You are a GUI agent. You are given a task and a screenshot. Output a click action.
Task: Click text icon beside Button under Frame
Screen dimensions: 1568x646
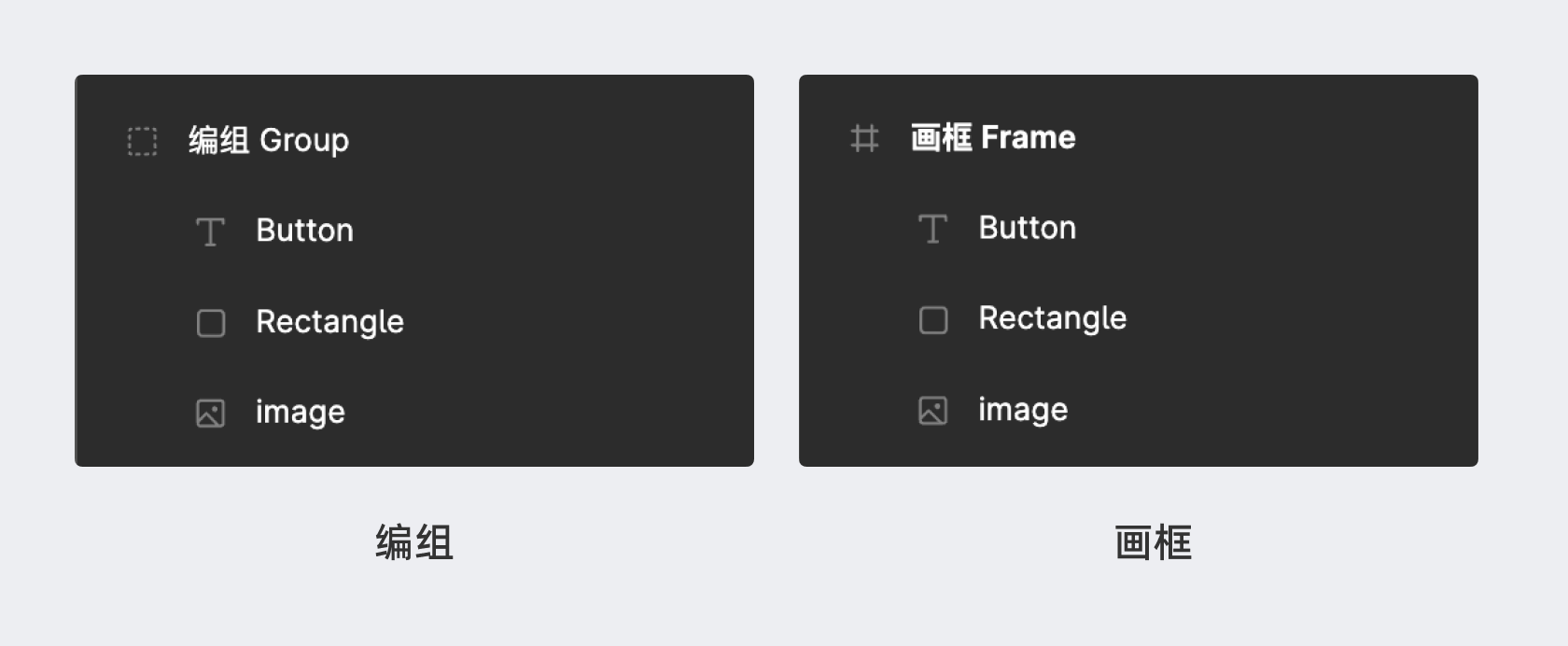[x=932, y=229]
